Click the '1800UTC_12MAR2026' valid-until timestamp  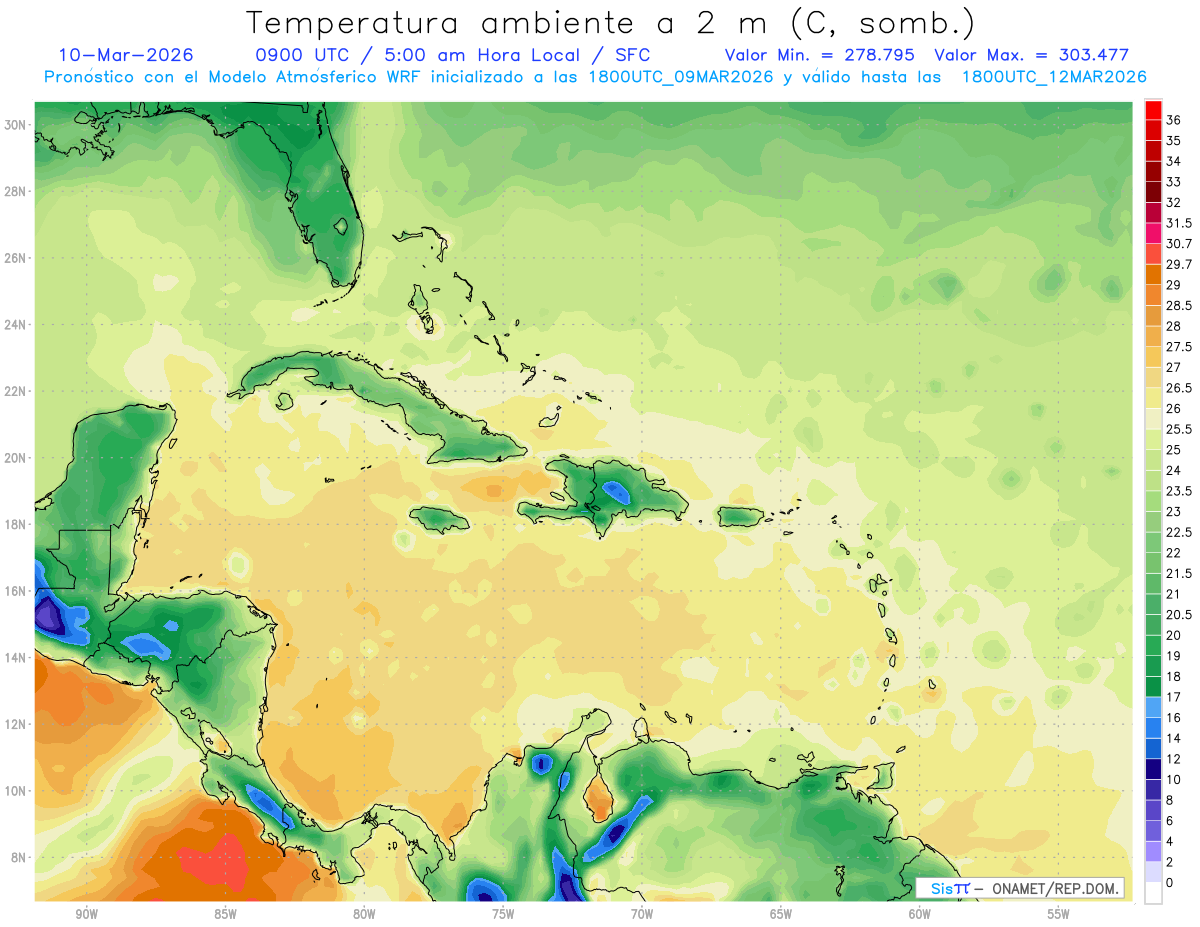point(1054,77)
